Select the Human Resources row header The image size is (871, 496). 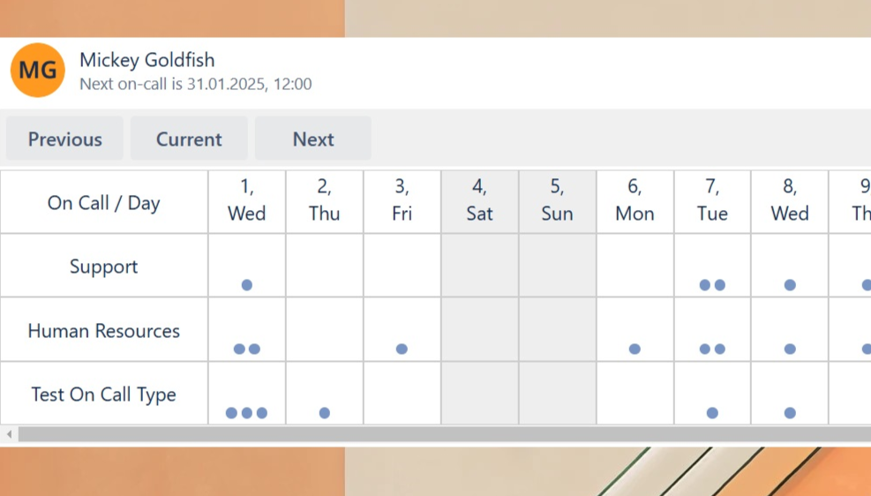[104, 331]
